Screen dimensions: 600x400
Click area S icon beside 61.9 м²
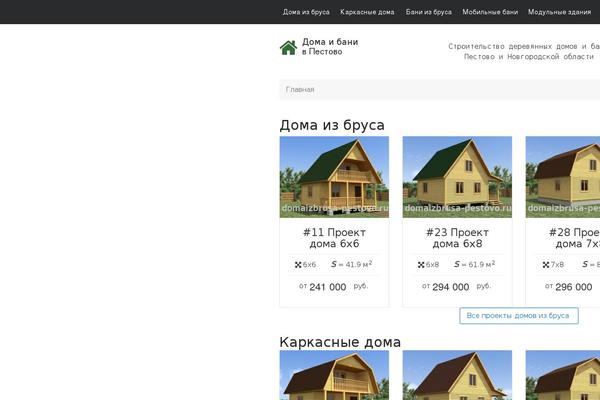tap(457, 264)
